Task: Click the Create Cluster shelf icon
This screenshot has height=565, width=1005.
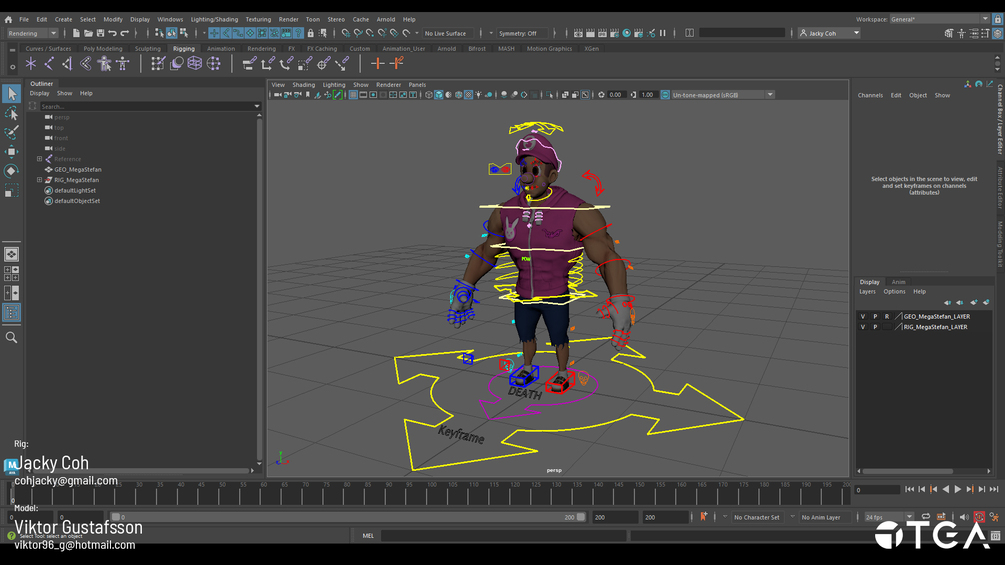Action: pos(213,63)
